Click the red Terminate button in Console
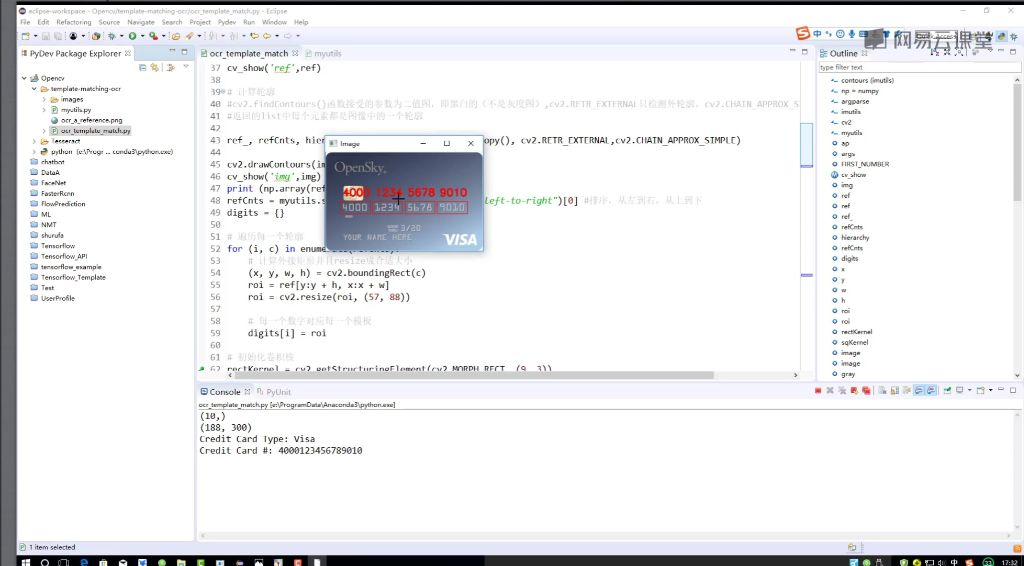Viewport: 1024px width, 566px height. pyautogui.click(x=818, y=390)
